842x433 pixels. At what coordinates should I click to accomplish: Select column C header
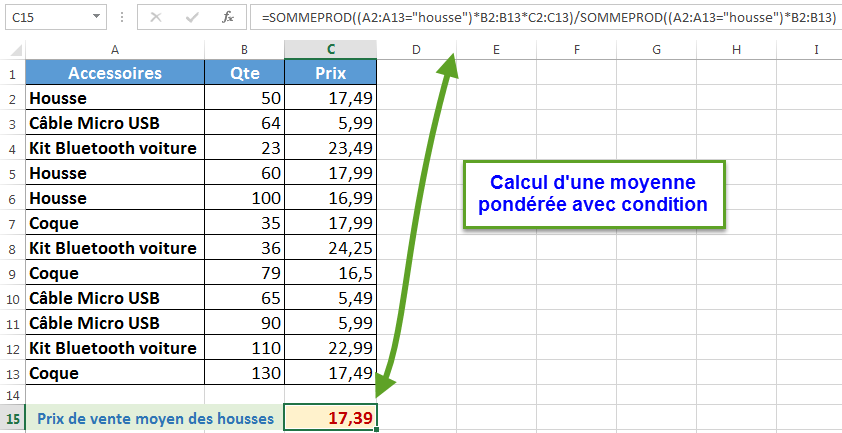pyautogui.click(x=331, y=50)
